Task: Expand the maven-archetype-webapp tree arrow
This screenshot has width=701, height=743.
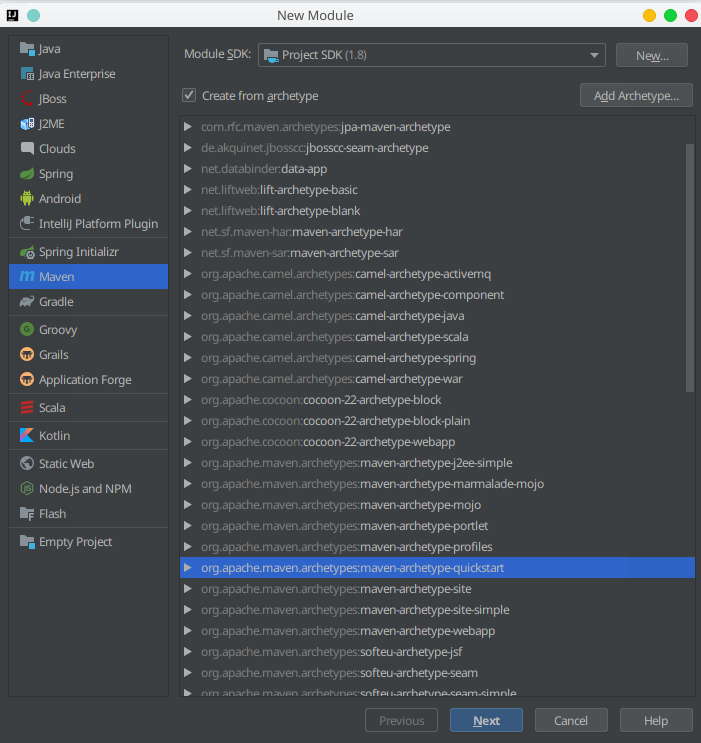Action: pos(187,631)
